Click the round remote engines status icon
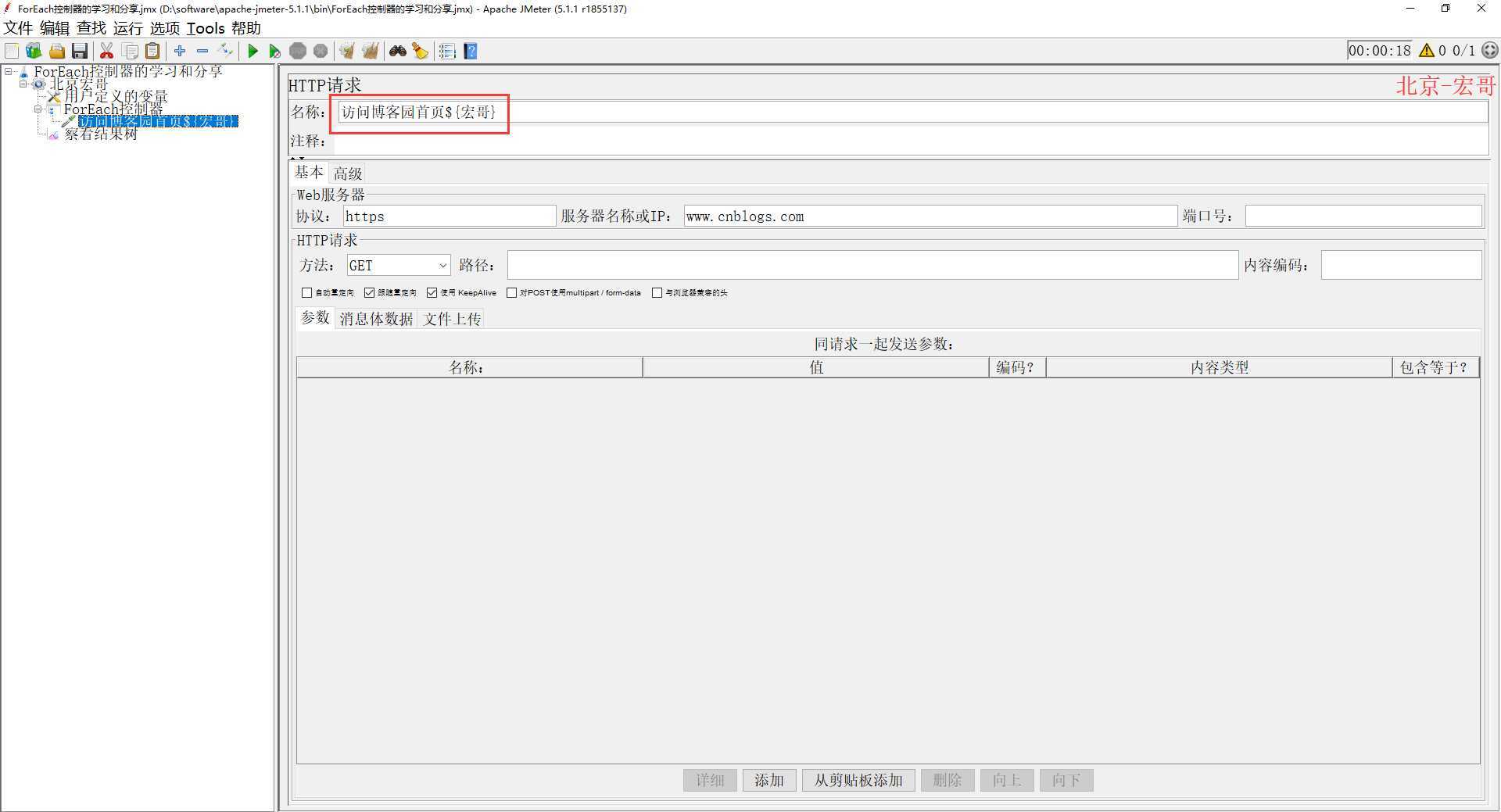This screenshot has height=812, width=1501. coord(1490,51)
